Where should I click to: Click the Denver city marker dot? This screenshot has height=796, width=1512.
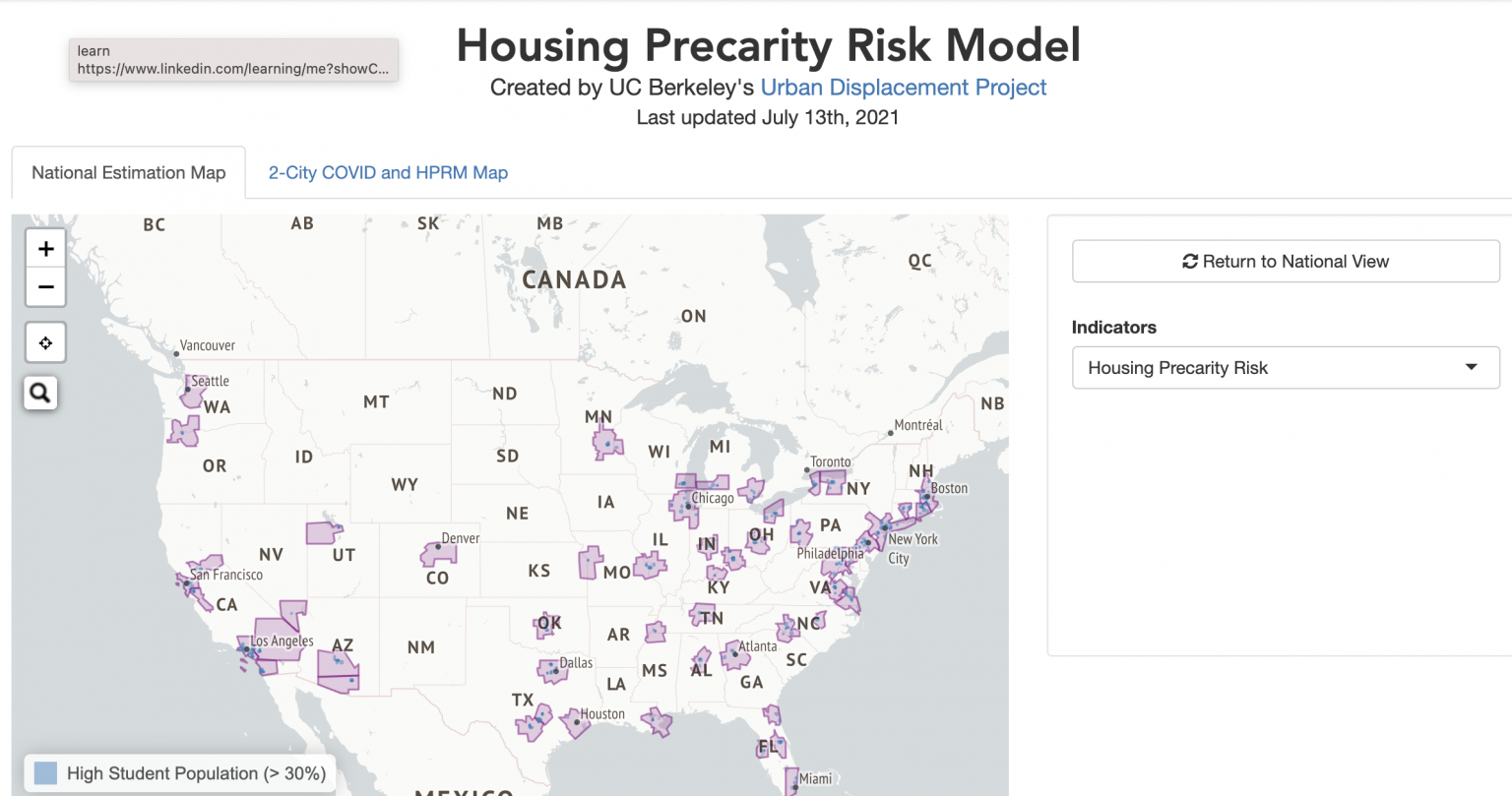point(440,547)
